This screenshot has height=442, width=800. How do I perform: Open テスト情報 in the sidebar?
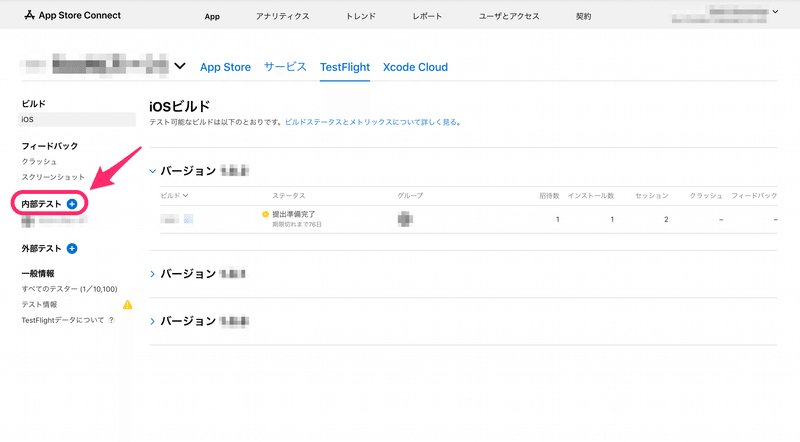click(39, 305)
